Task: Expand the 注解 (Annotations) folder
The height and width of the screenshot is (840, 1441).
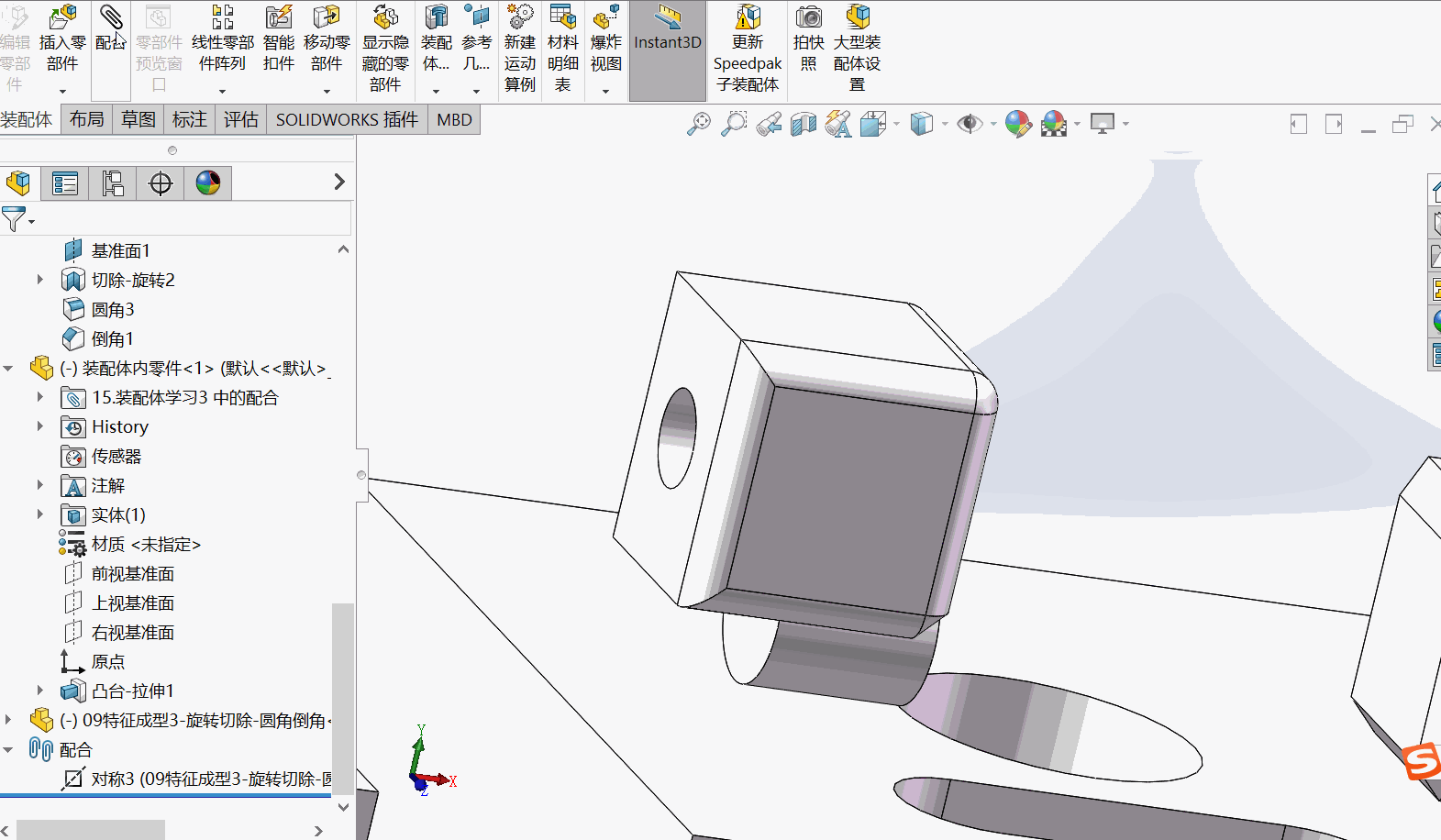Action: 39,485
